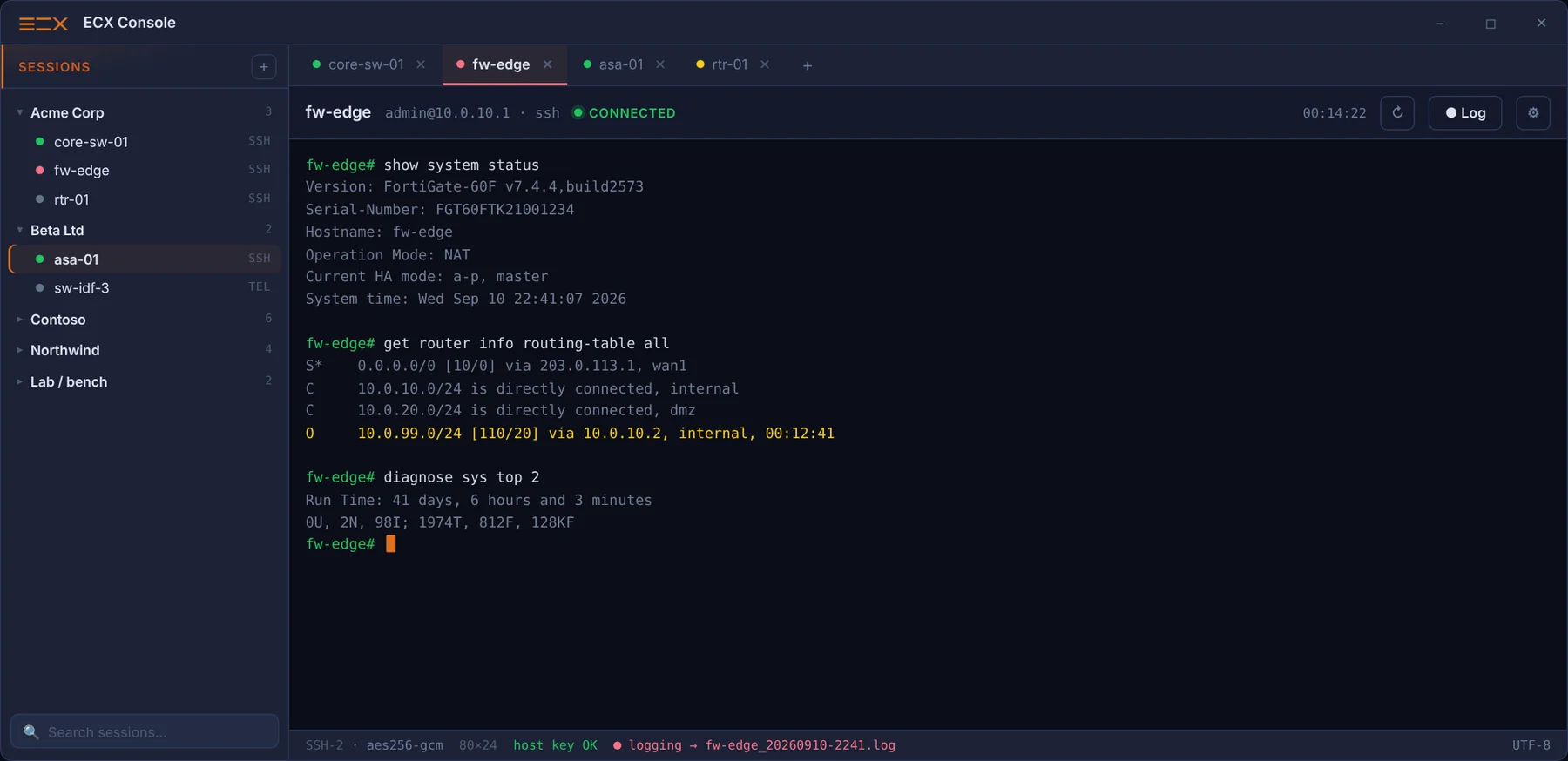Close the asa-01 tab
The height and width of the screenshot is (761, 1568).
click(x=660, y=64)
